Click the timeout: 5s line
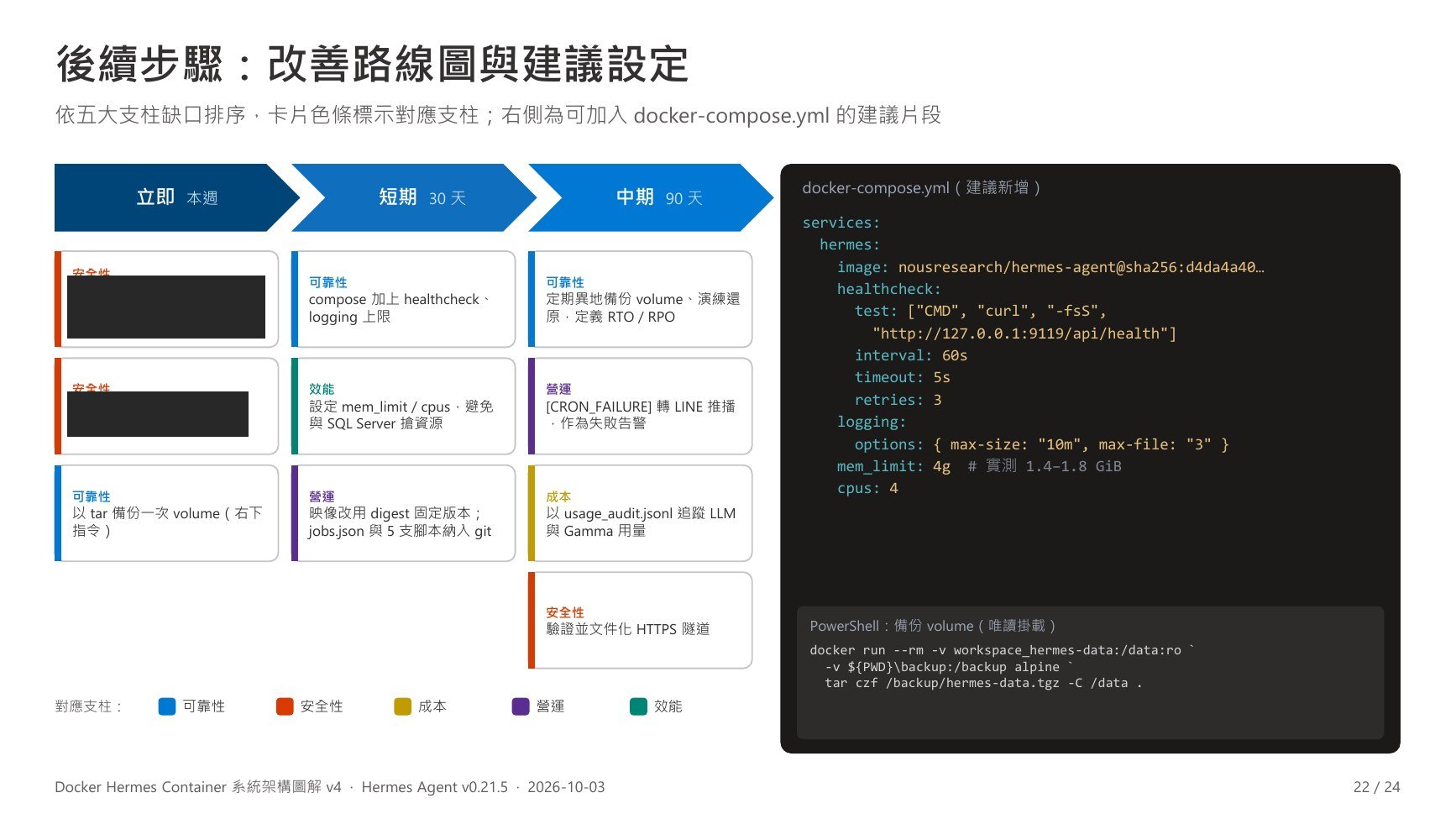Viewport: 1456px width, 819px height. [903, 377]
